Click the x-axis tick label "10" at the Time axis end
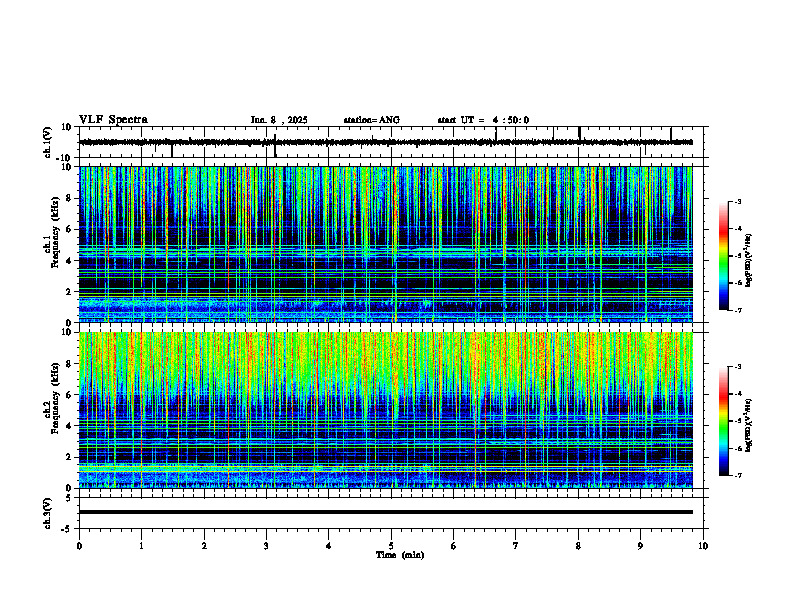Viewport: 792px width, 612px height. (x=703, y=546)
